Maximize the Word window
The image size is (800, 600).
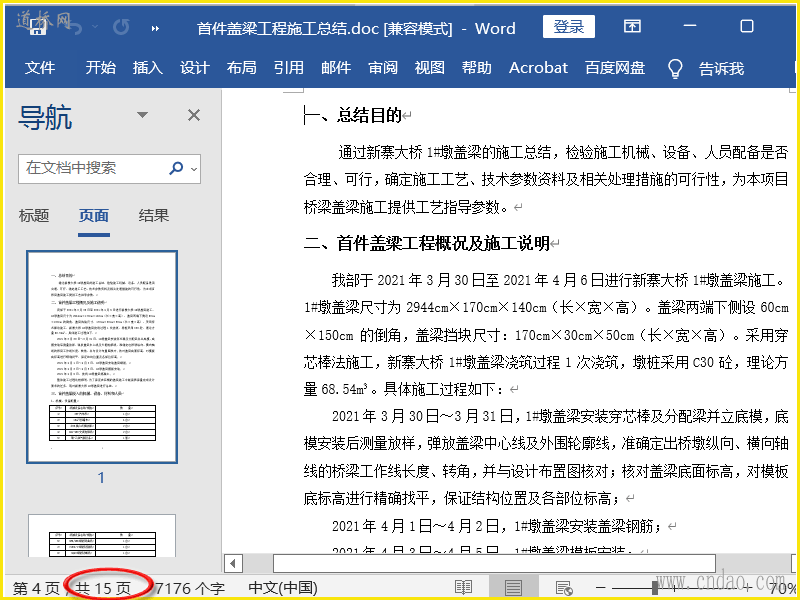[747, 26]
